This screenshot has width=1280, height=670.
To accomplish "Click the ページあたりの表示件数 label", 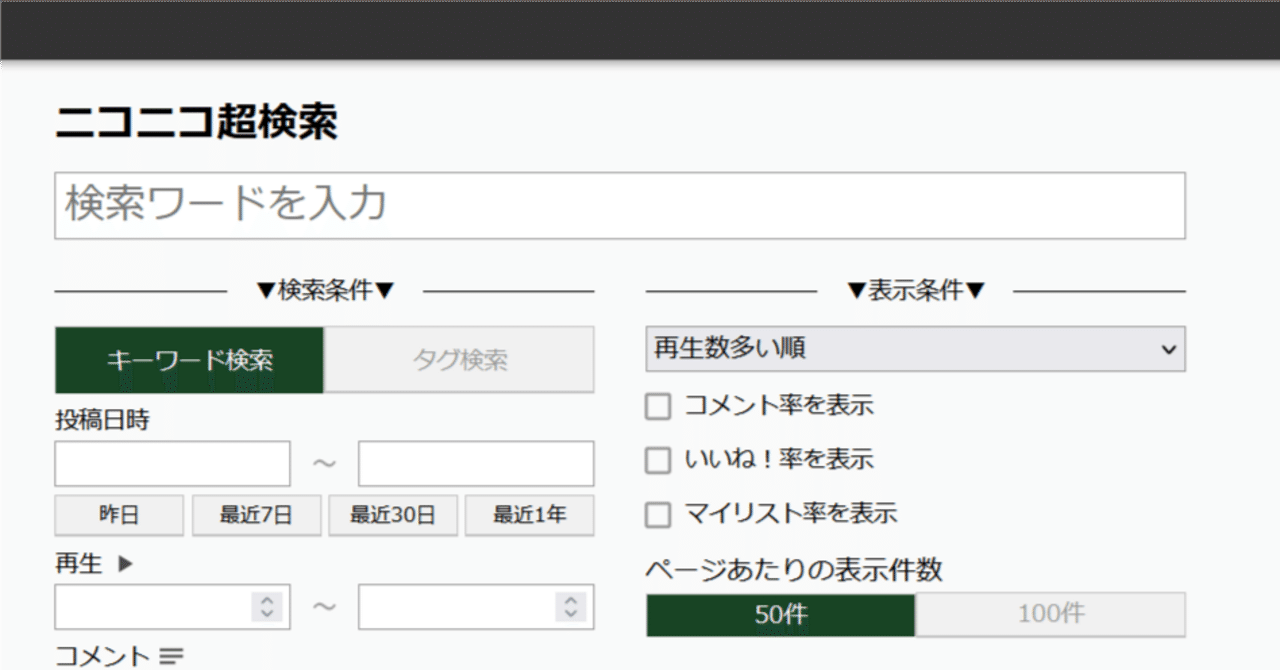I will (x=795, y=570).
